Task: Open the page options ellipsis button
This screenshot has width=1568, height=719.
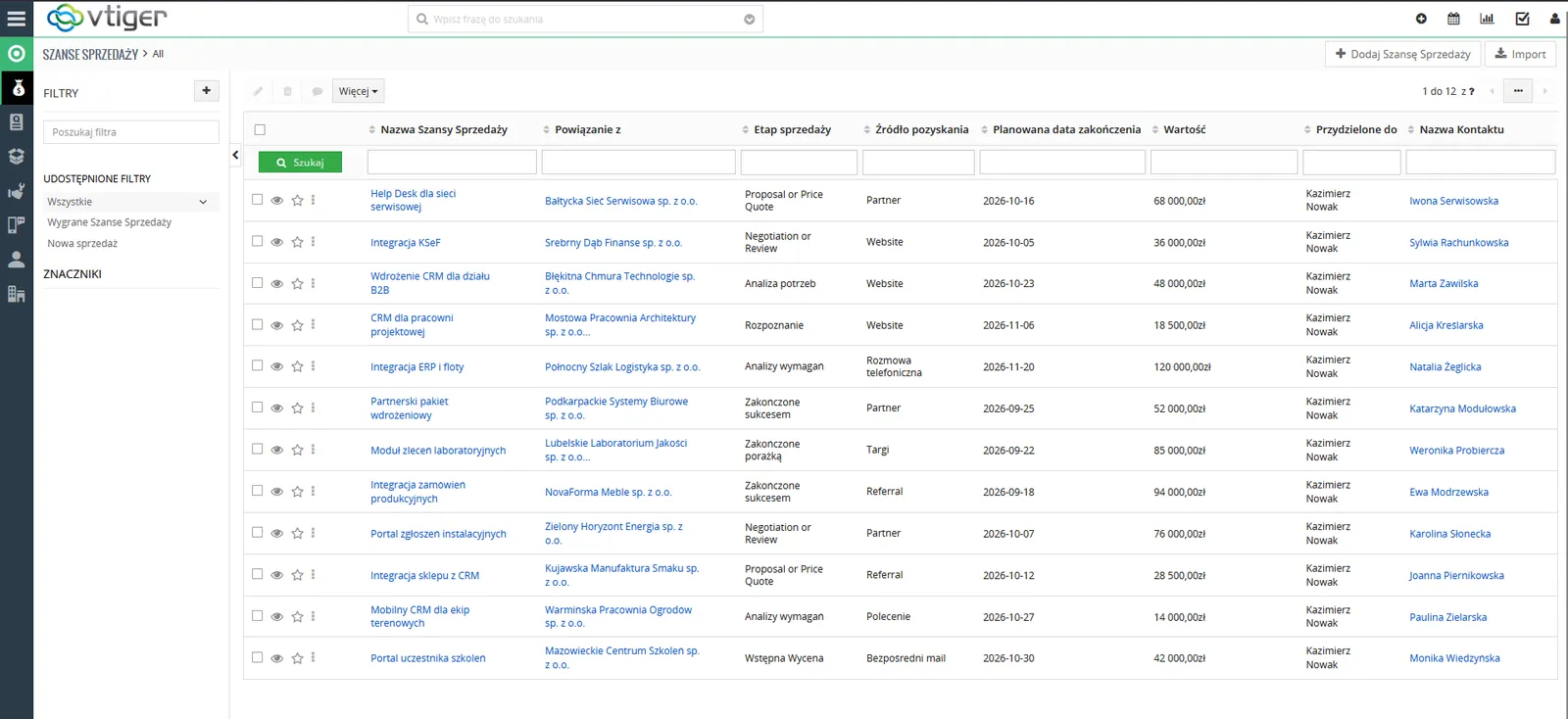Action: (x=1518, y=91)
